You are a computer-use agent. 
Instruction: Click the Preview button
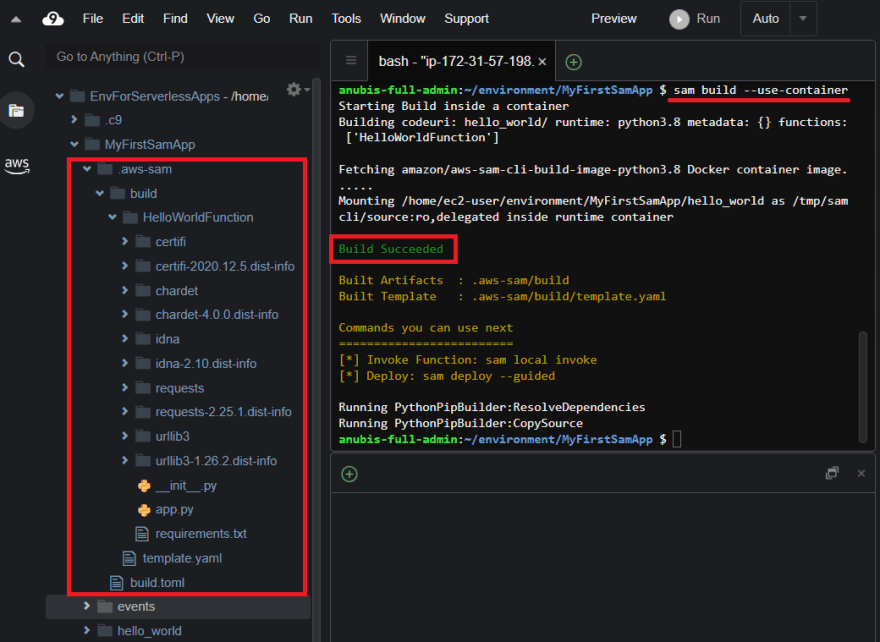(x=613, y=19)
